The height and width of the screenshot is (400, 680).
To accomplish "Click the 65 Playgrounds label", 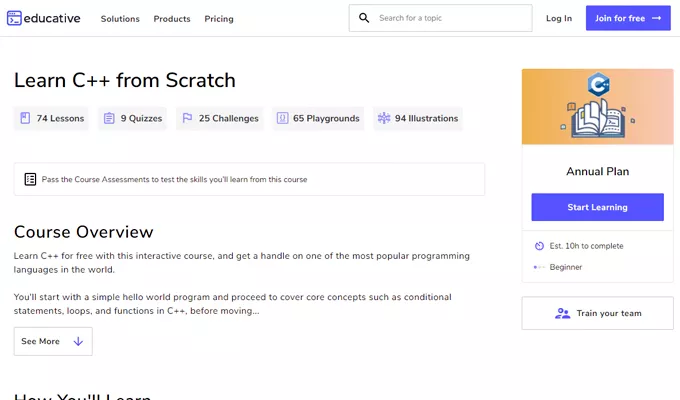I will [x=326, y=118].
